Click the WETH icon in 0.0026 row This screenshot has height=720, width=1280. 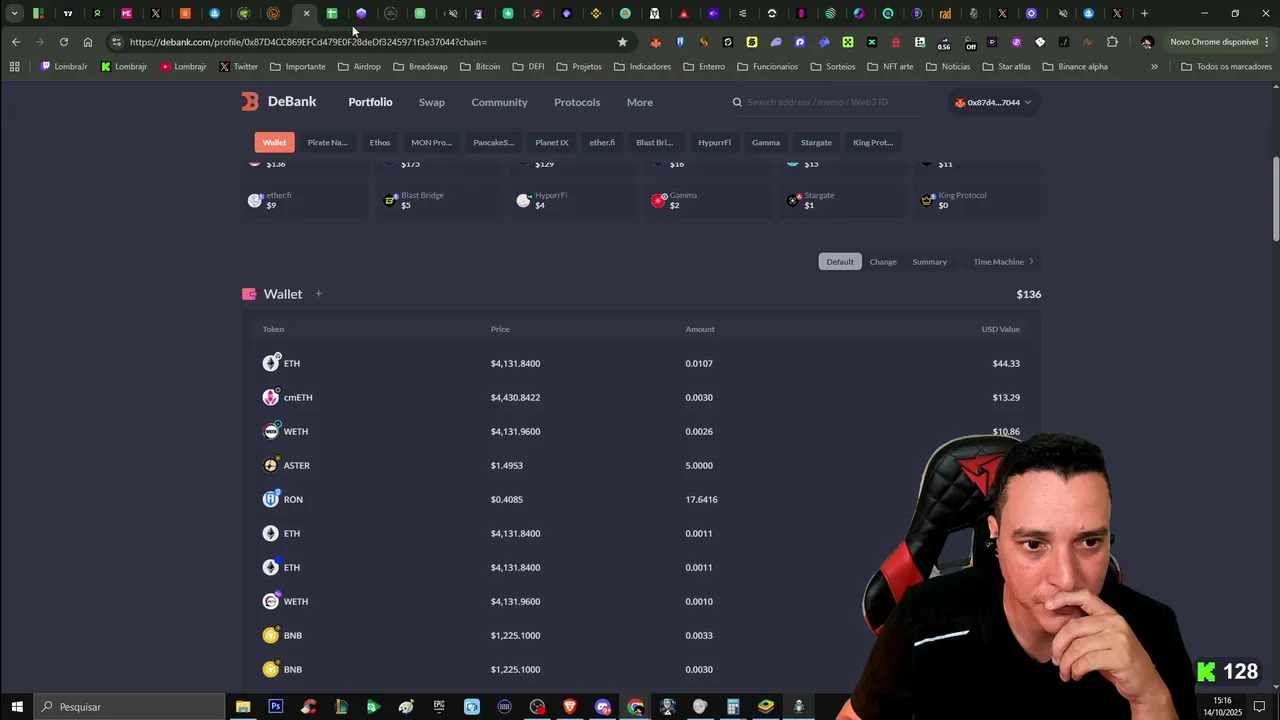271,431
